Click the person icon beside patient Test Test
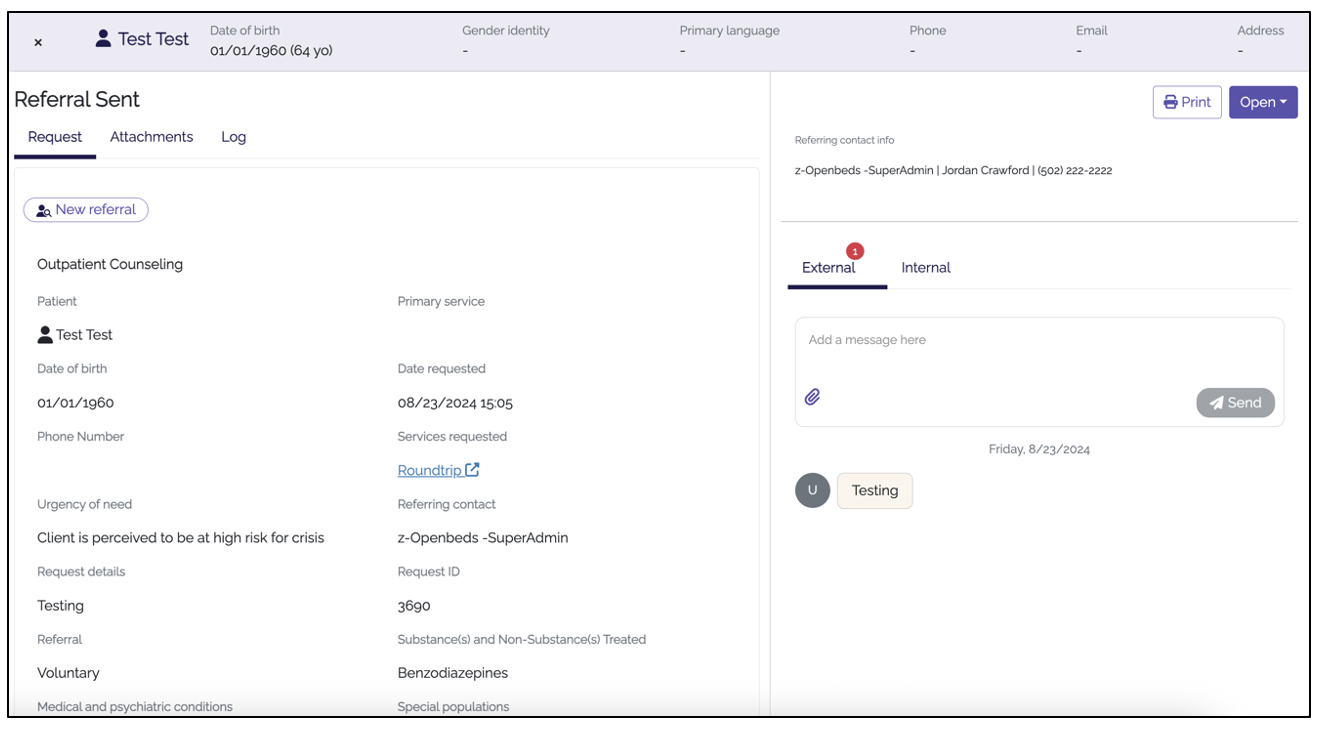Image resolution: width=1318 pixels, height=732 pixels. [45, 335]
